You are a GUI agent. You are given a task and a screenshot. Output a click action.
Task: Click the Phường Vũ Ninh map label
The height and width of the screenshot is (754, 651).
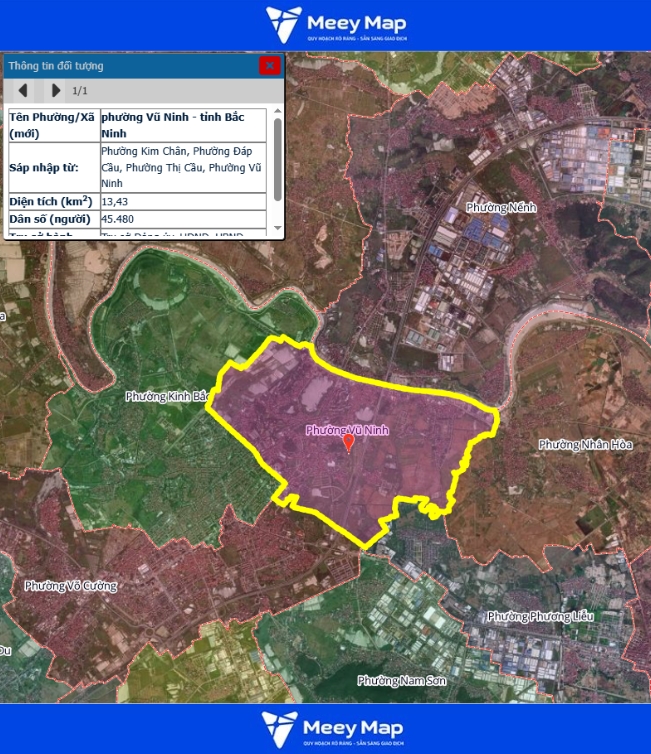[346, 430]
